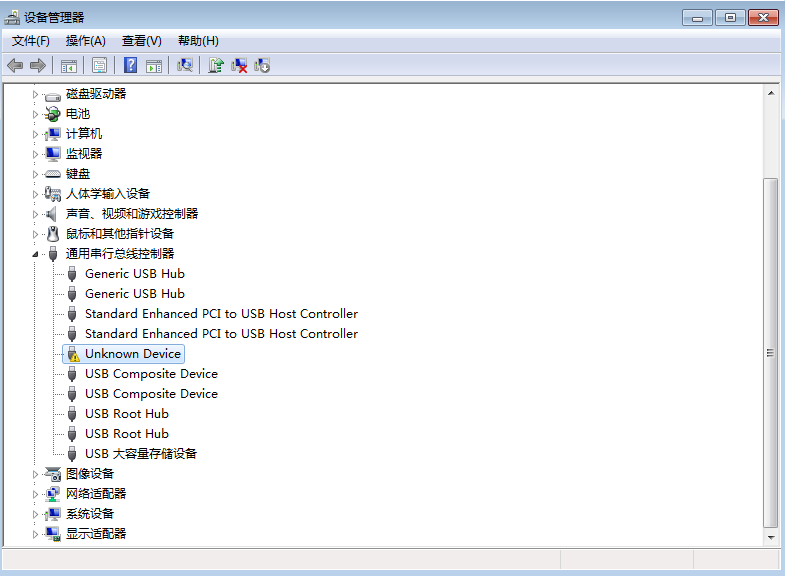This screenshot has height=576, width=785.
Task: Click the 显示适配器 display adapter icon
Action: point(53,534)
